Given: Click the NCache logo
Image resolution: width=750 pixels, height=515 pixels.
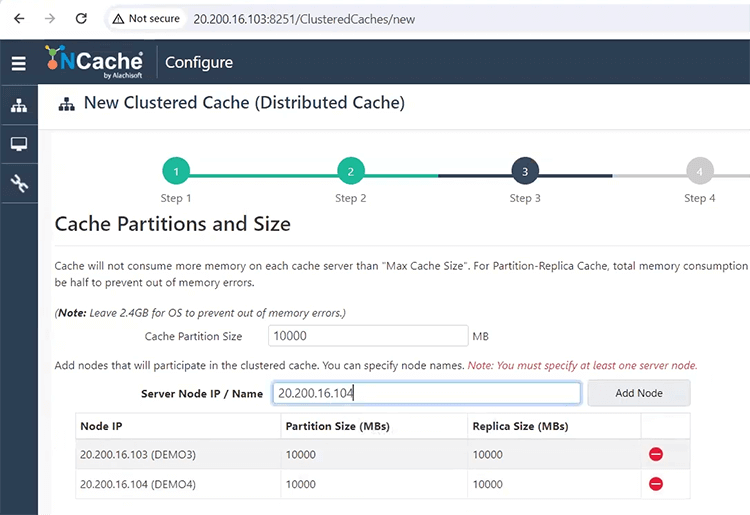Looking at the screenshot, I should click(94, 62).
